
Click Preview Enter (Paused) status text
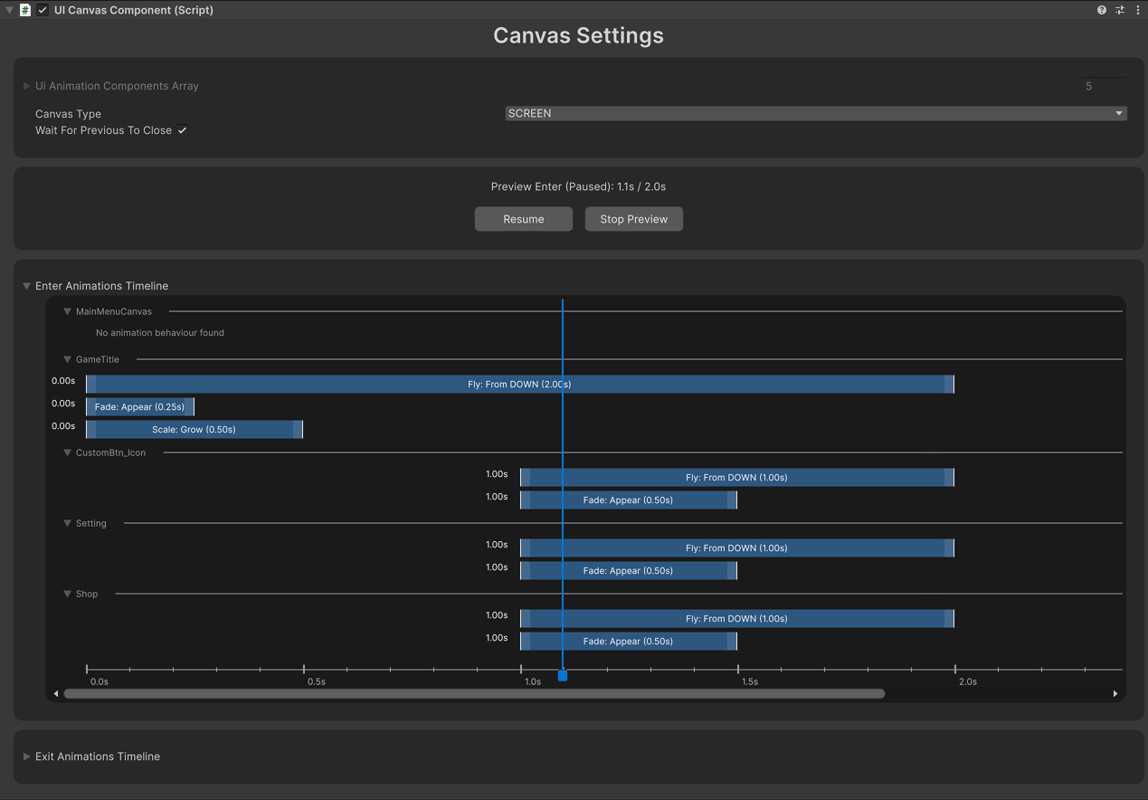point(578,187)
